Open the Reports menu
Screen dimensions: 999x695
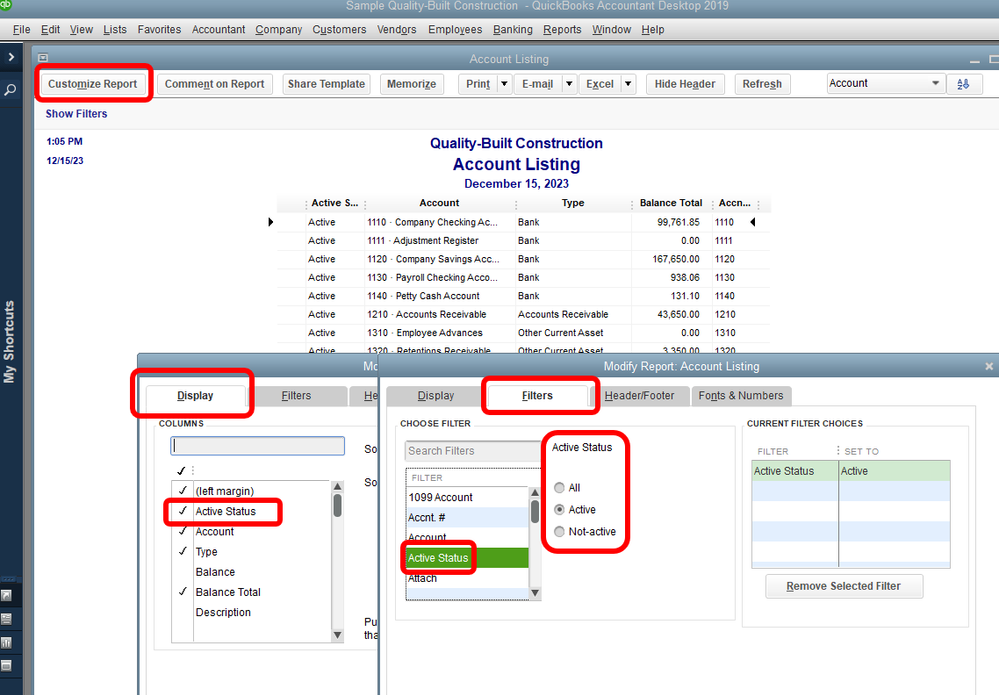pos(562,29)
